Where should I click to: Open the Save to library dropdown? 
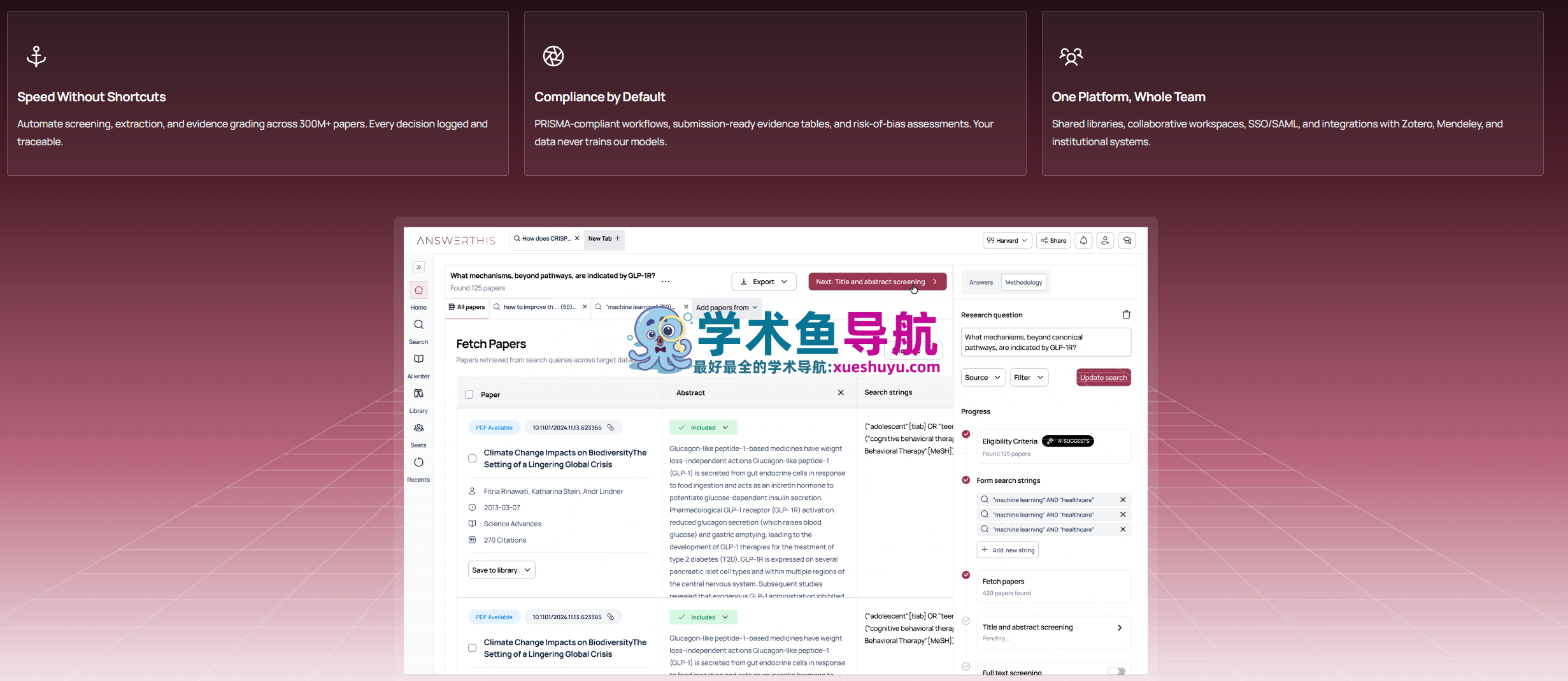[x=501, y=570]
